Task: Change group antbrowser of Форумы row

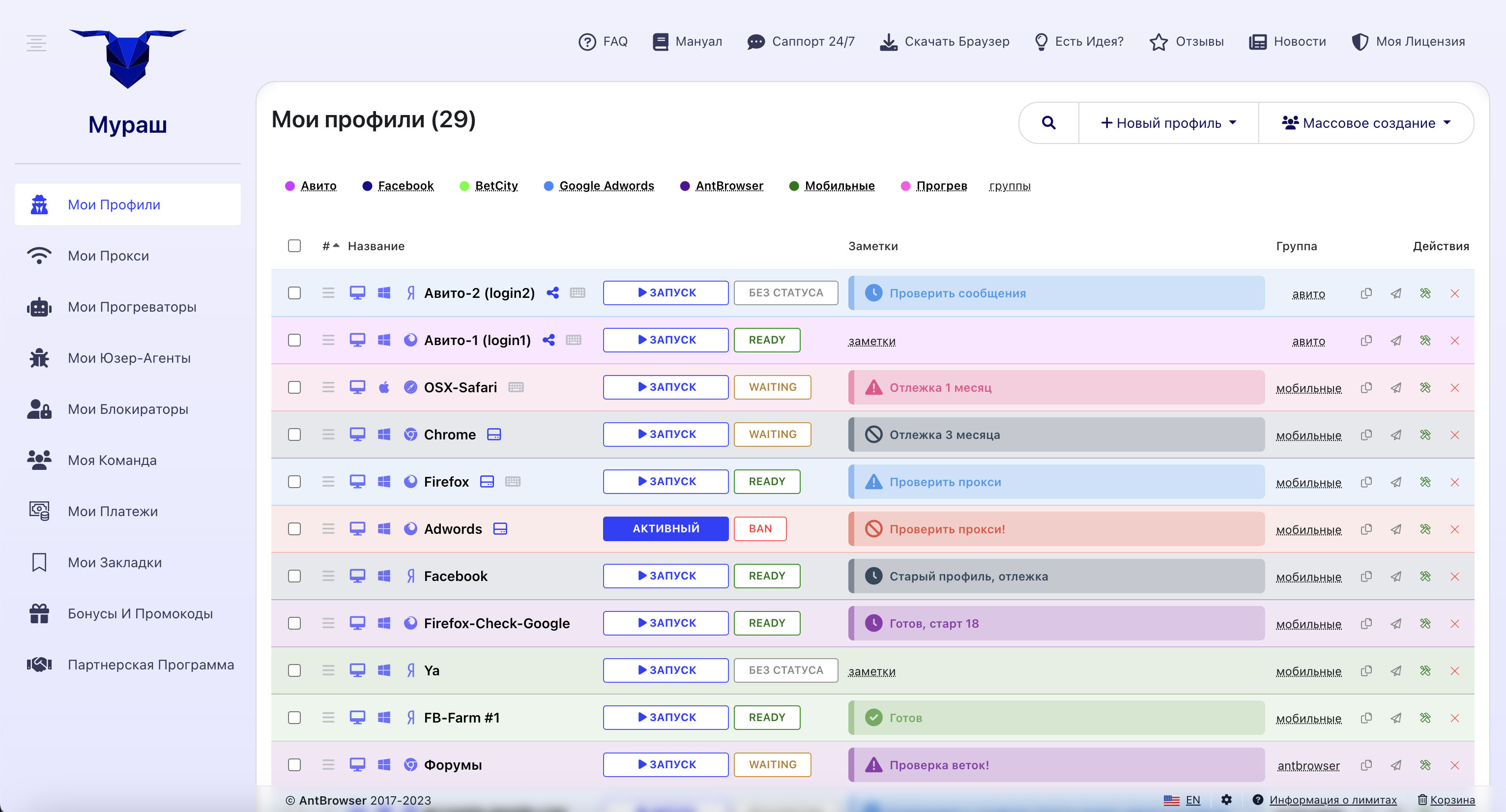Action: (x=1308, y=766)
